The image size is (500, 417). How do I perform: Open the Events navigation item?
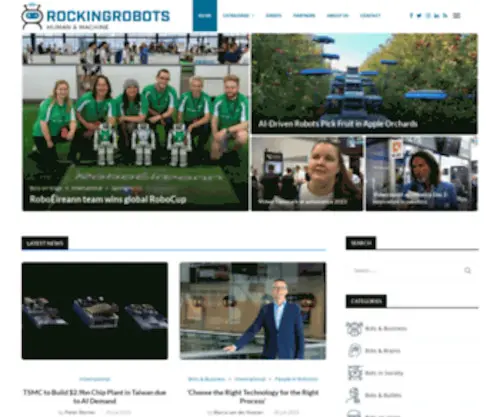pos(274,16)
